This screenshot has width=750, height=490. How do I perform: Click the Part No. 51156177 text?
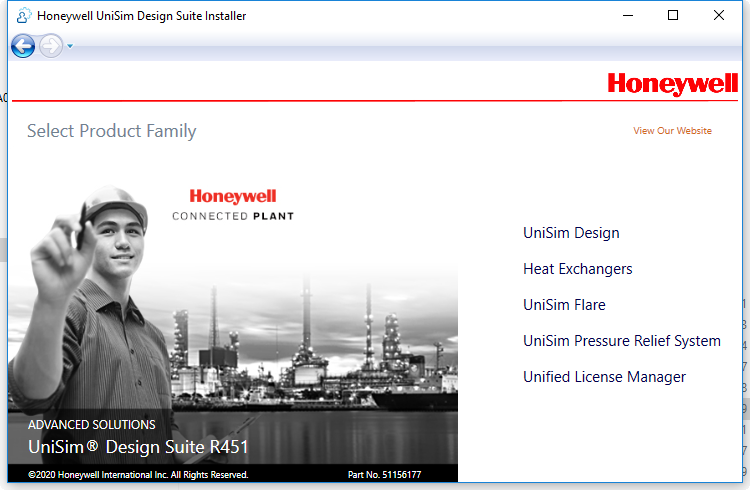click(384, 475)
